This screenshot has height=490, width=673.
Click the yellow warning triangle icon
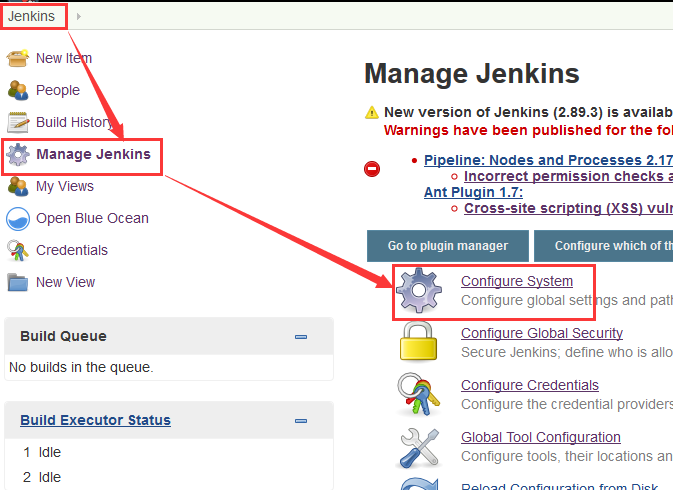(x=372, y=112)
